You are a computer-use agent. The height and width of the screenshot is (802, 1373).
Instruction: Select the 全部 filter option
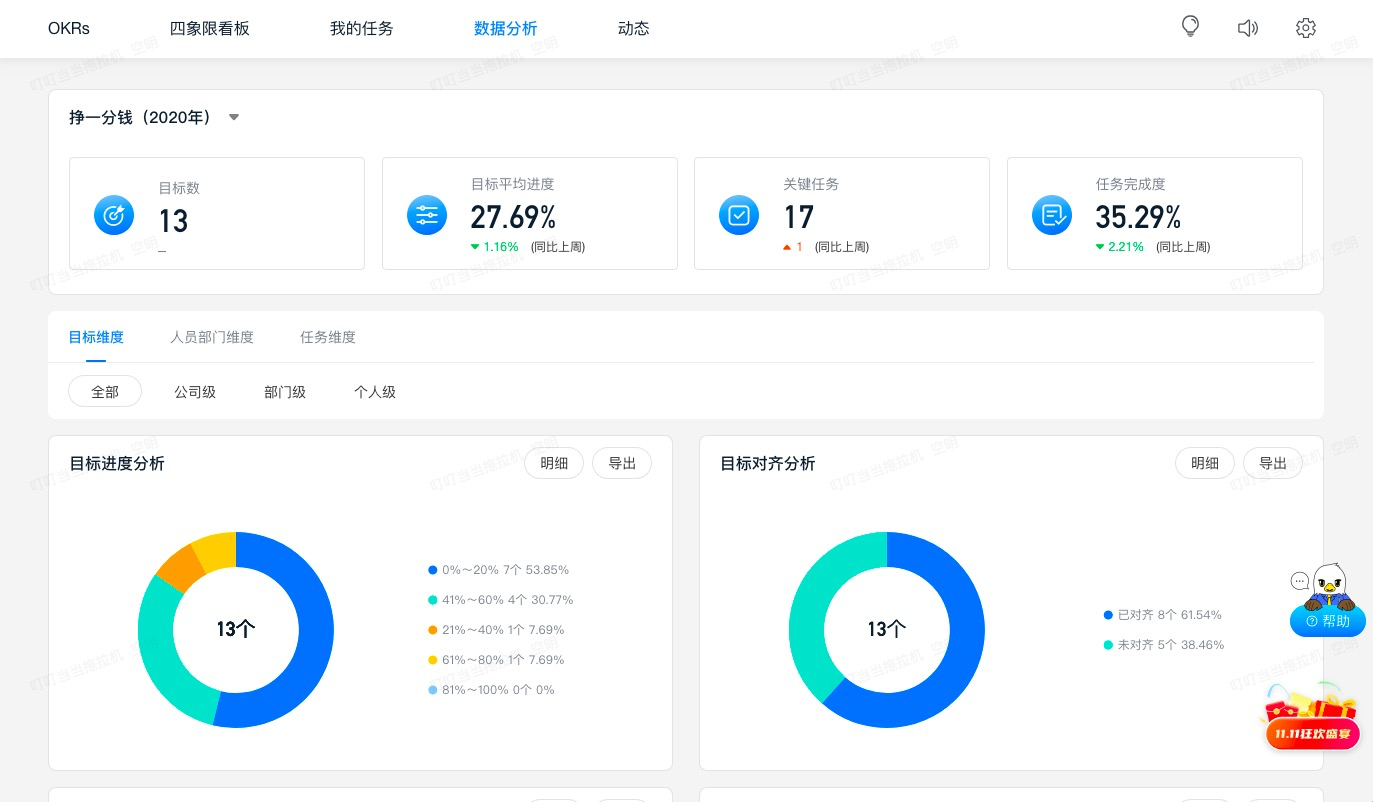pyautogui.click(x=105, y=392)
